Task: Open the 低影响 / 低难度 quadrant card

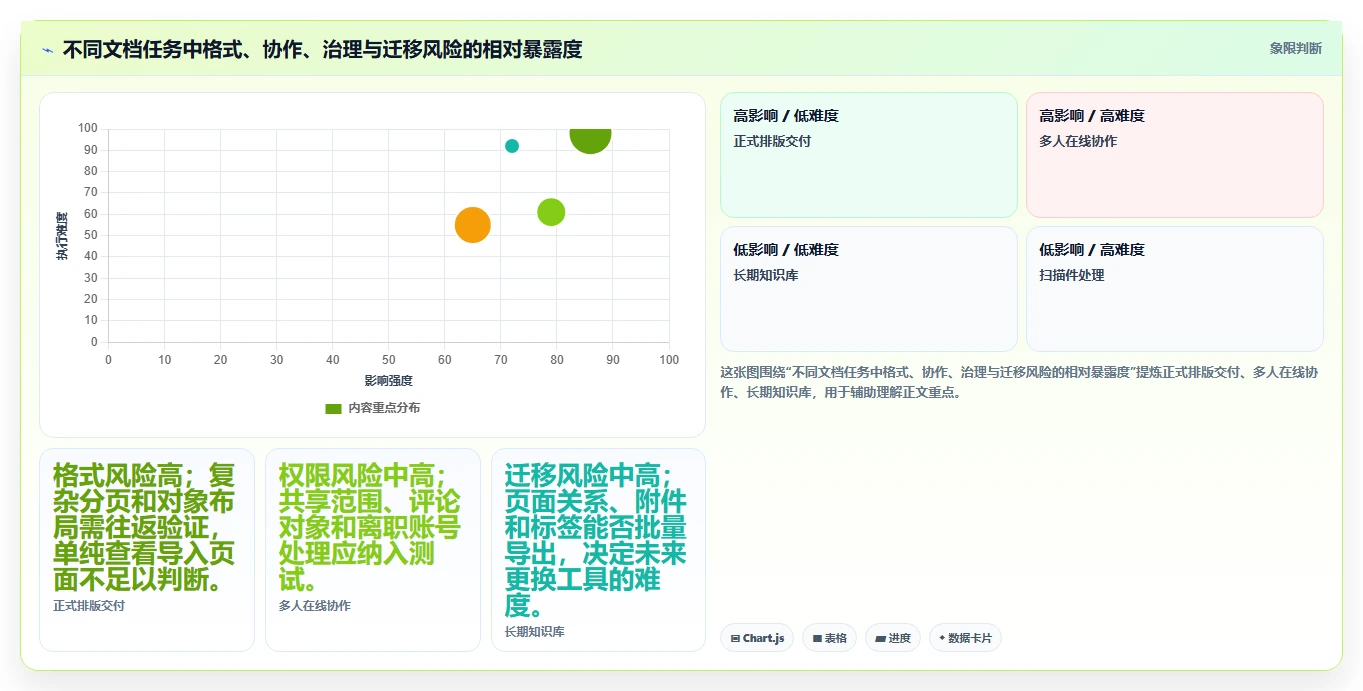Action: pos(868,289)
